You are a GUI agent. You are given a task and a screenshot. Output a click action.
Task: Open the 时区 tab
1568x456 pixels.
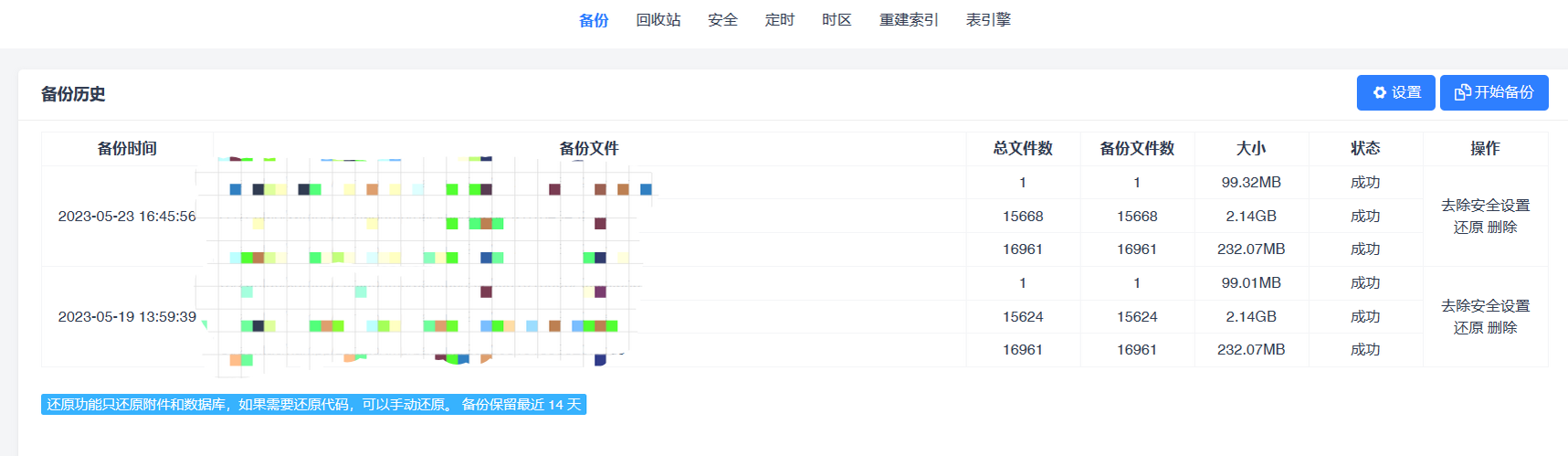(837, 20)
